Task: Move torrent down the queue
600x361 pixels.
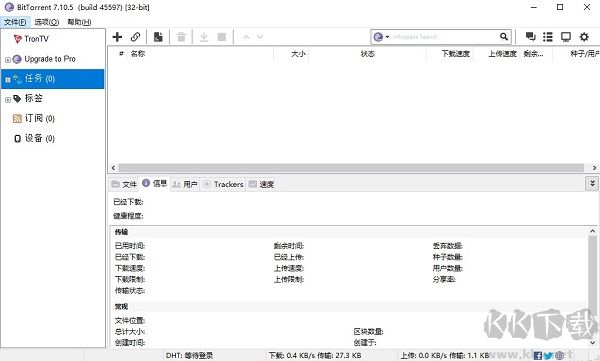Action: [260, 37]
